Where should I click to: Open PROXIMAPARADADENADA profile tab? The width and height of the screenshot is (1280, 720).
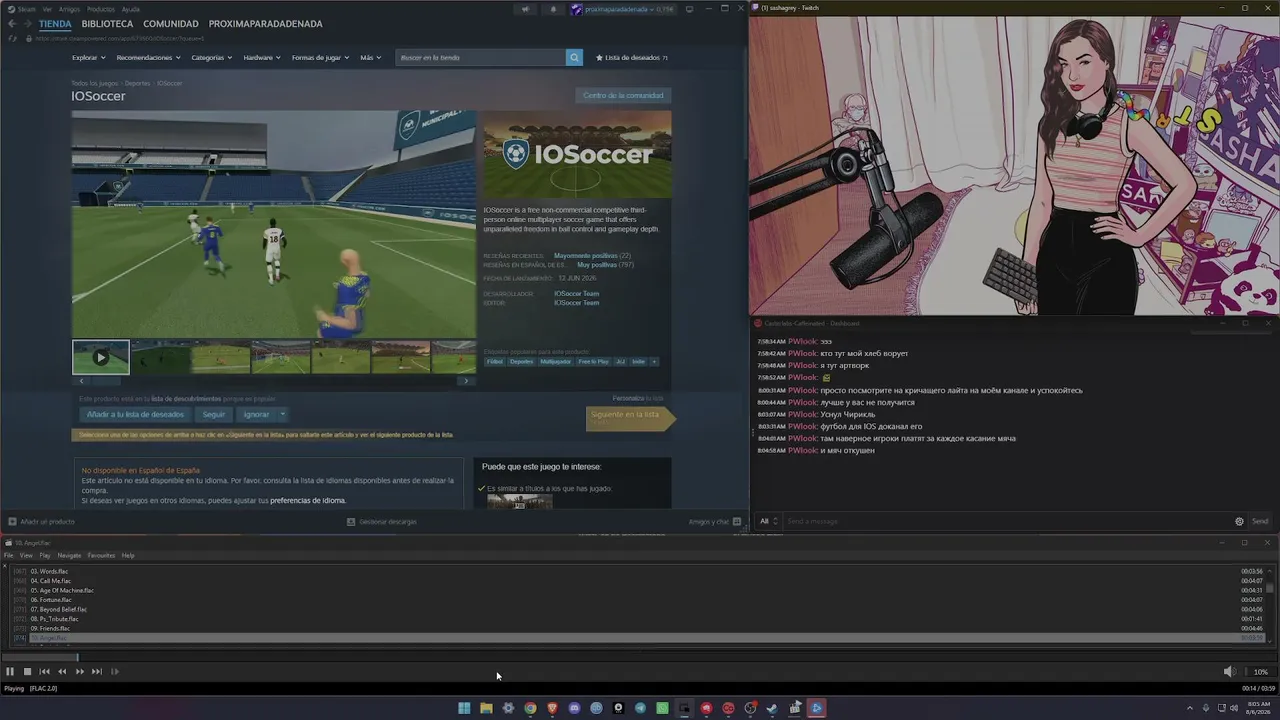click(265, 24)
